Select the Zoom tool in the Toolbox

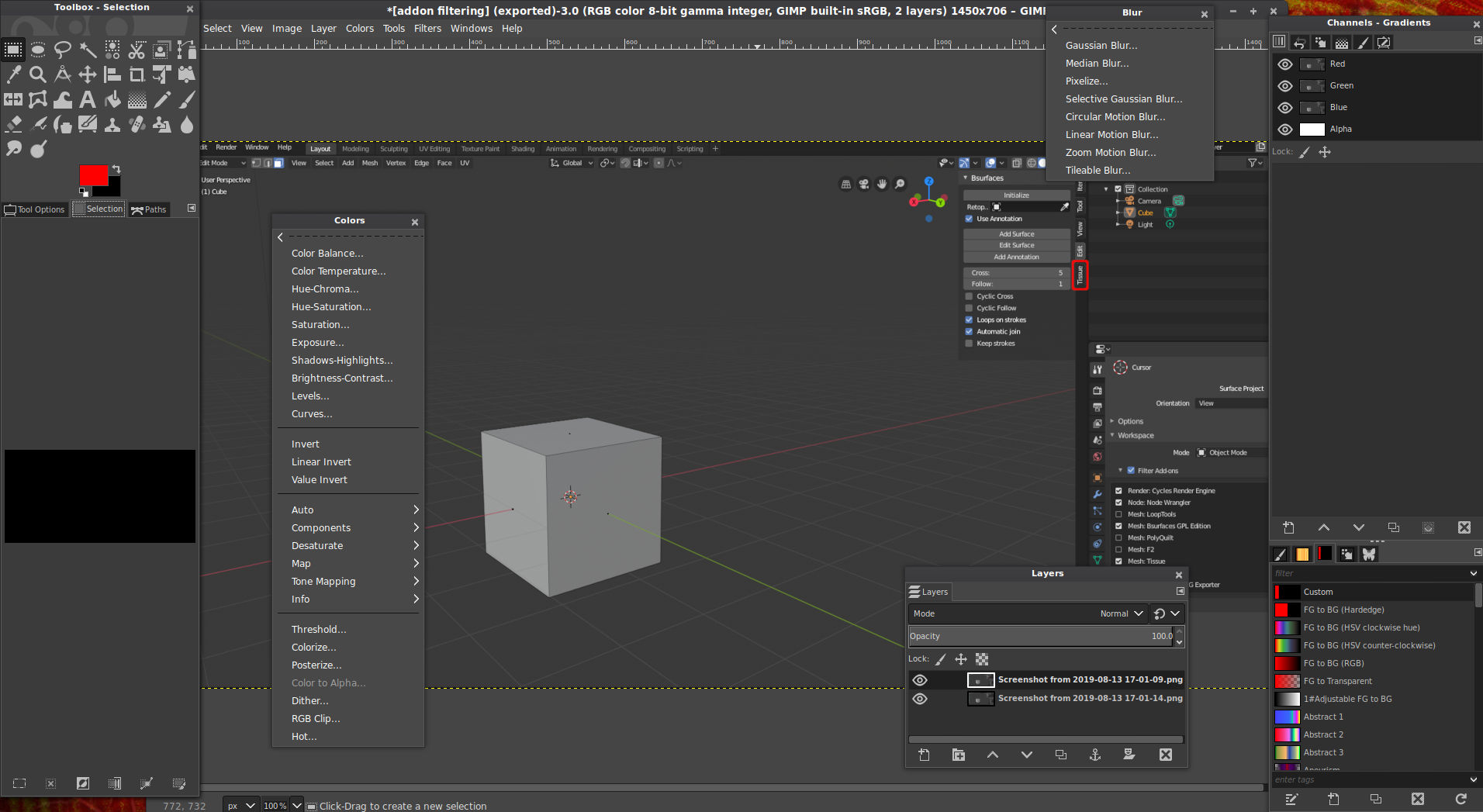[x=37, y=74]
